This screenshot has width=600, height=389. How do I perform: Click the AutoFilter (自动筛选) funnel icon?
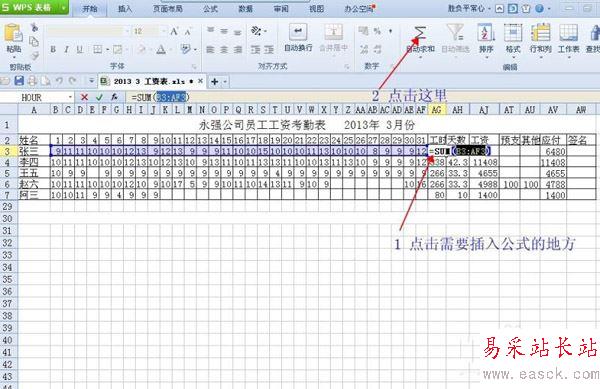tap(455, 33)
